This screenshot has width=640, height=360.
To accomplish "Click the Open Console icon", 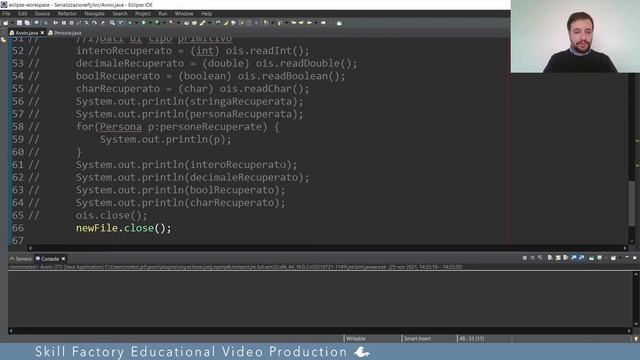I will 613,258.
